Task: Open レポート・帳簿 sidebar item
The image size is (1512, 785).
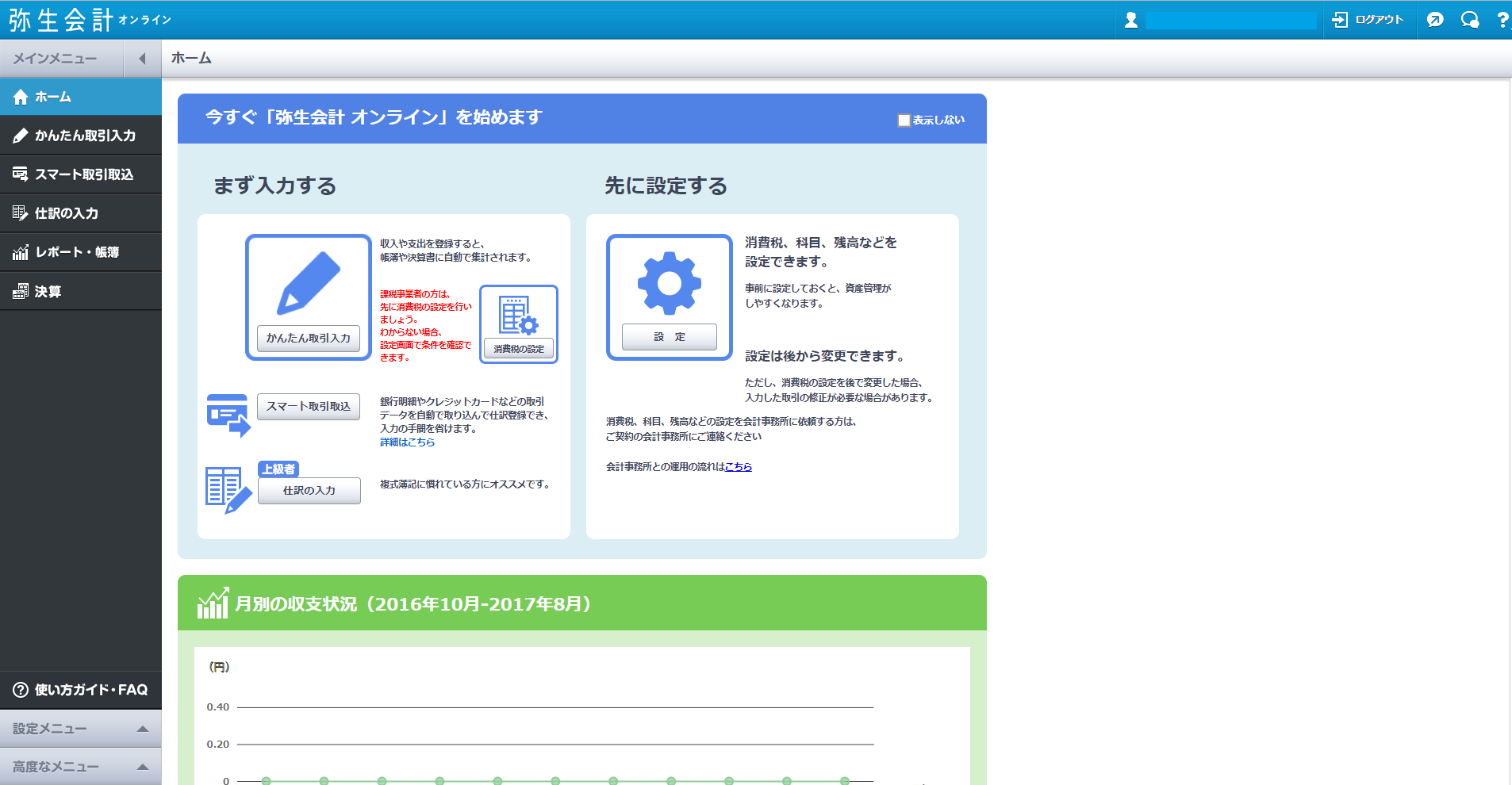Action: pos(80,252)
